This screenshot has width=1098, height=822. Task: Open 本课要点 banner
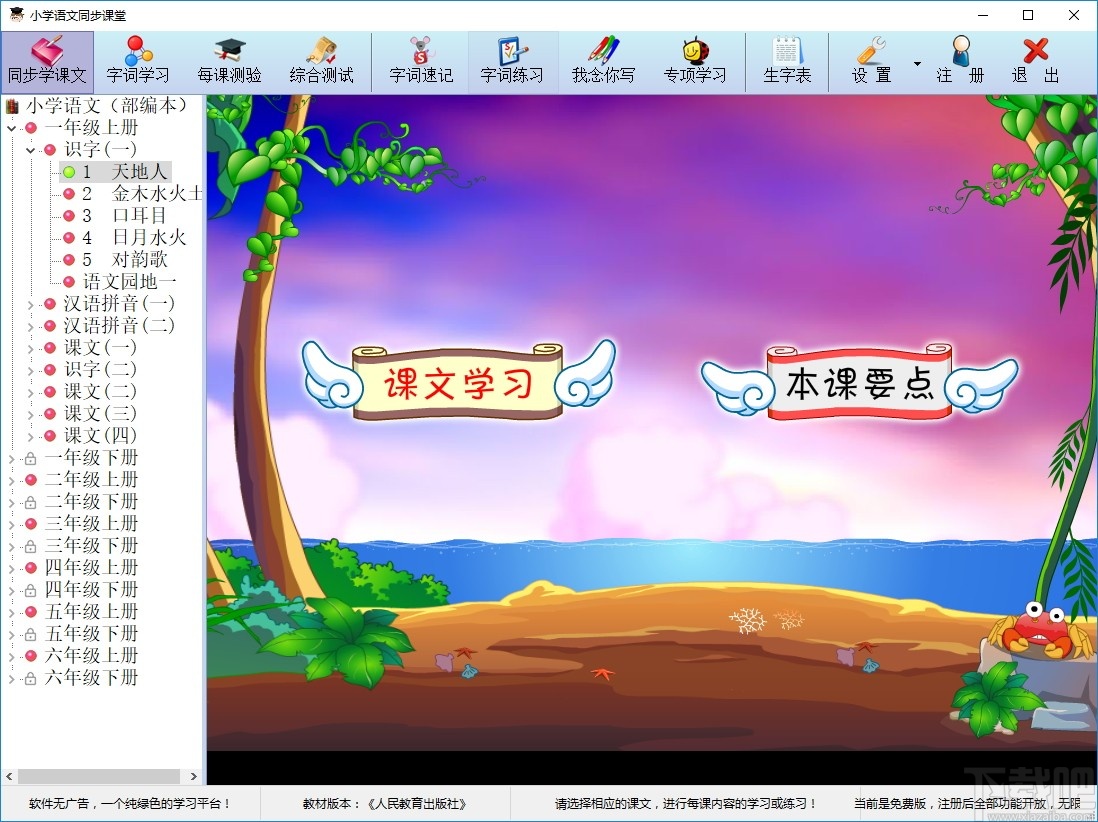coord(860,384)
